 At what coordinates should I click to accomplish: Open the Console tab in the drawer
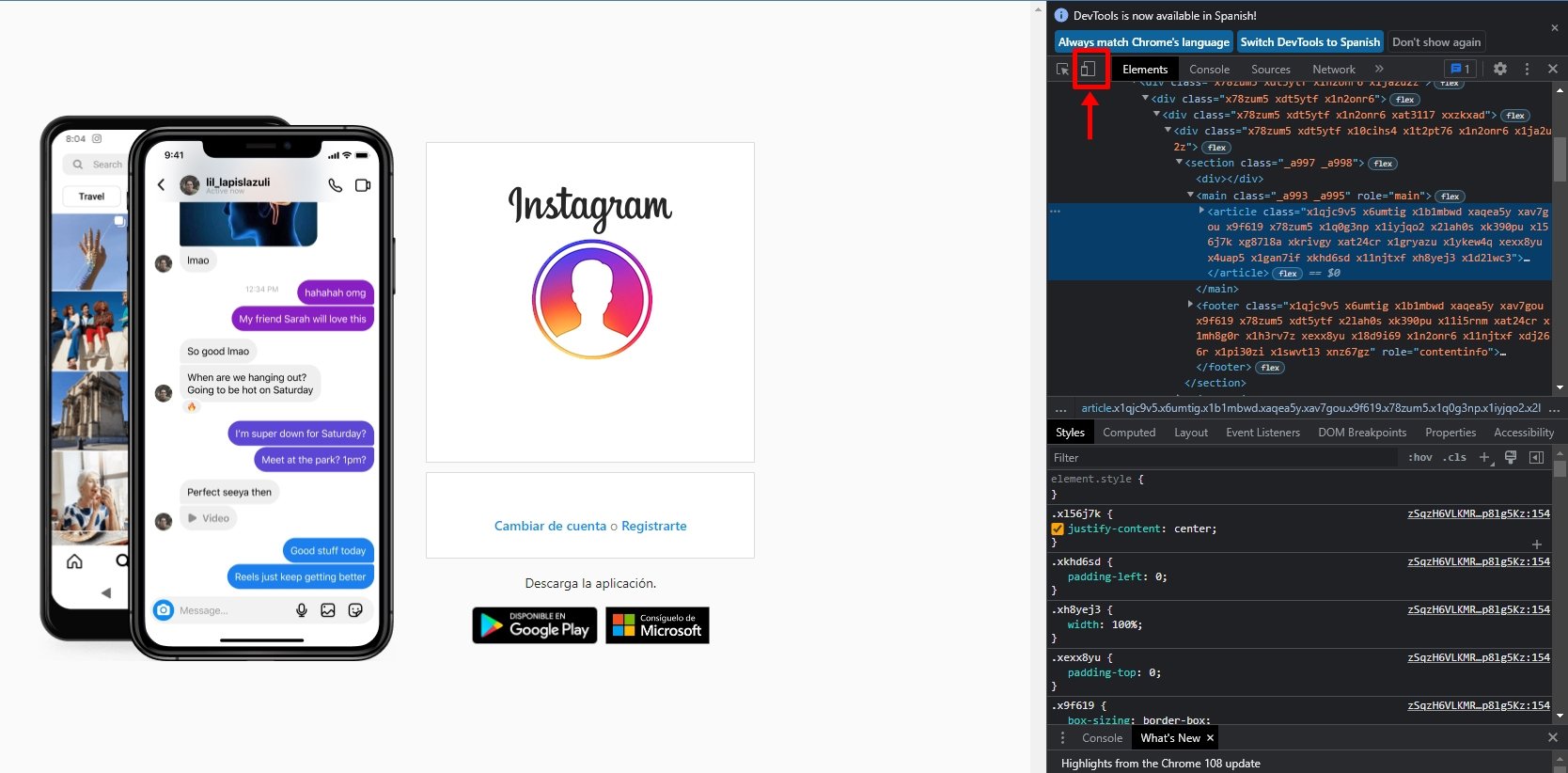tap(1102, 738)
